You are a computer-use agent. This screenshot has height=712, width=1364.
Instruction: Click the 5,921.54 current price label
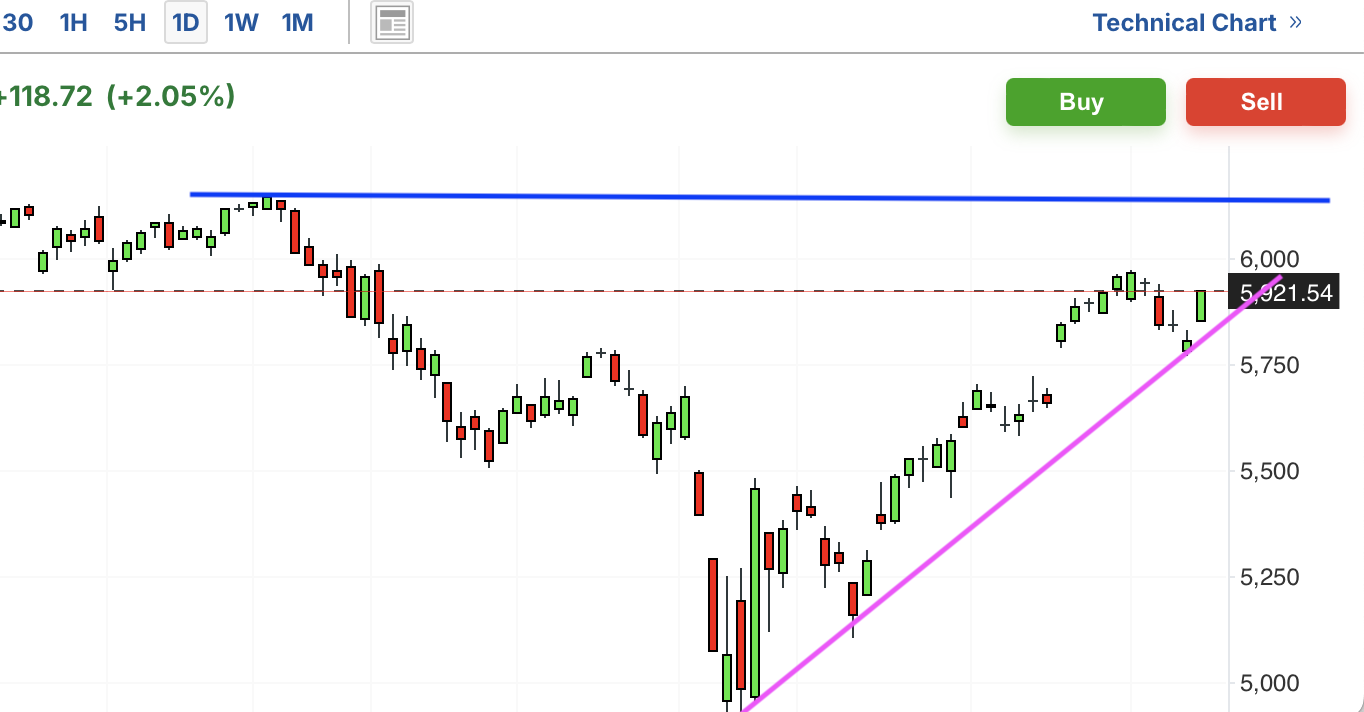click(1285, 293)
